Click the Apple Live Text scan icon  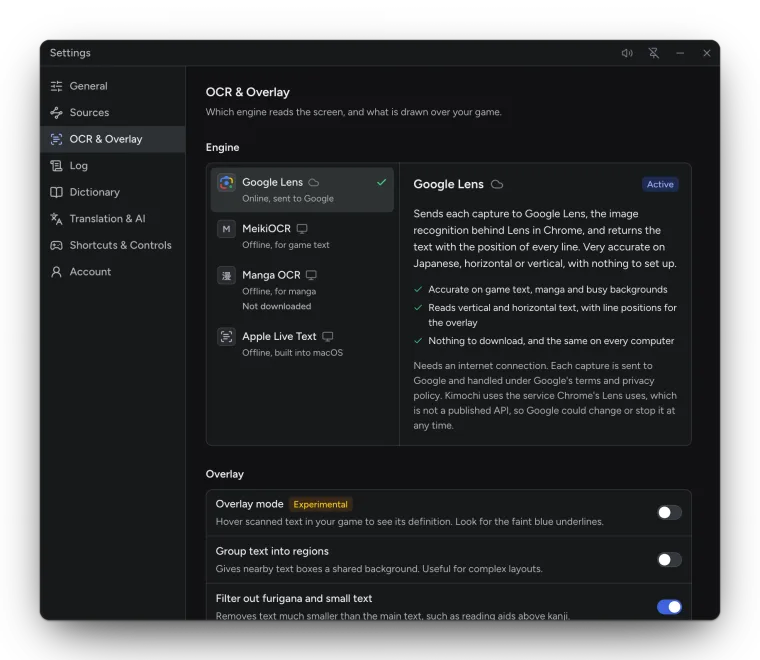click(x=226, y=337)
